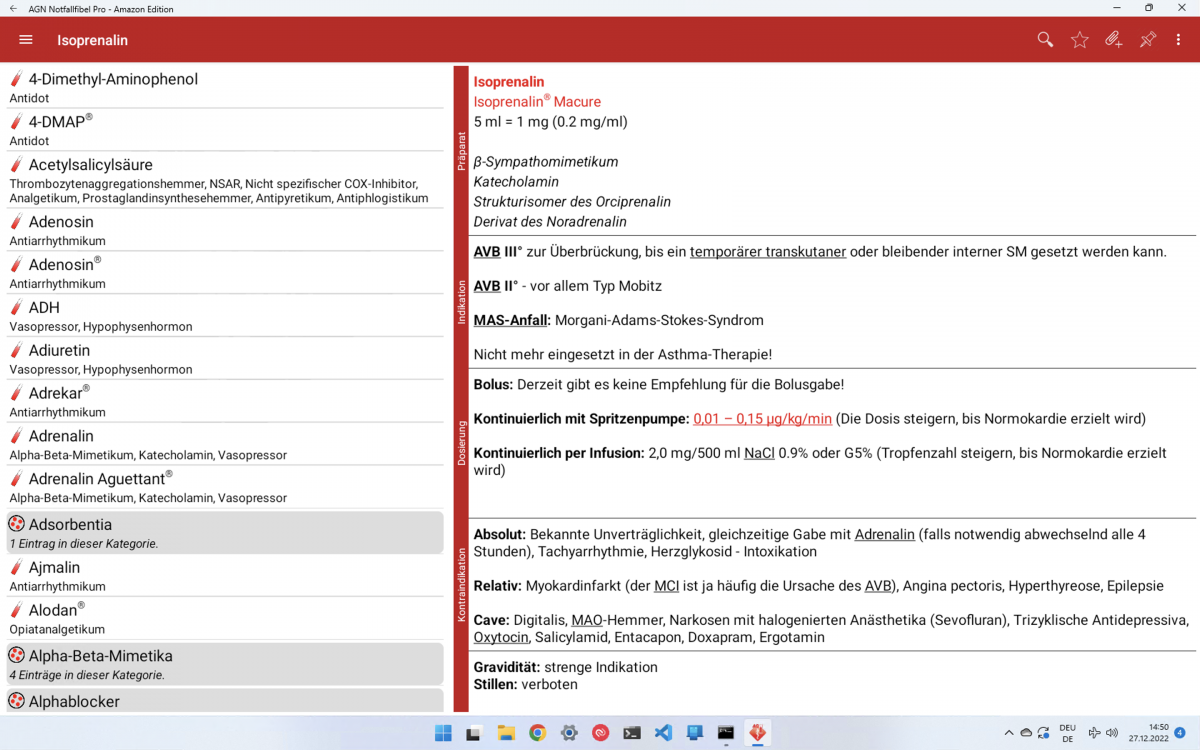Select the Acetylsalicylsäure list entry
The width and height of the screenshot is (1200, 750).
225,180
